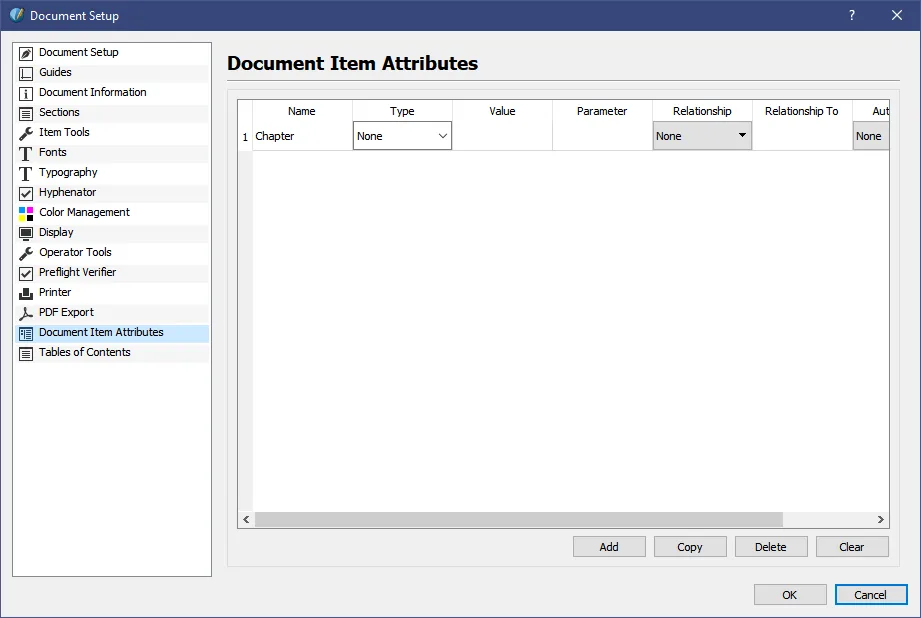Screen dimensions: 921x618
Task: Click the Display monitor icon
Action: (x=26, y=233)
